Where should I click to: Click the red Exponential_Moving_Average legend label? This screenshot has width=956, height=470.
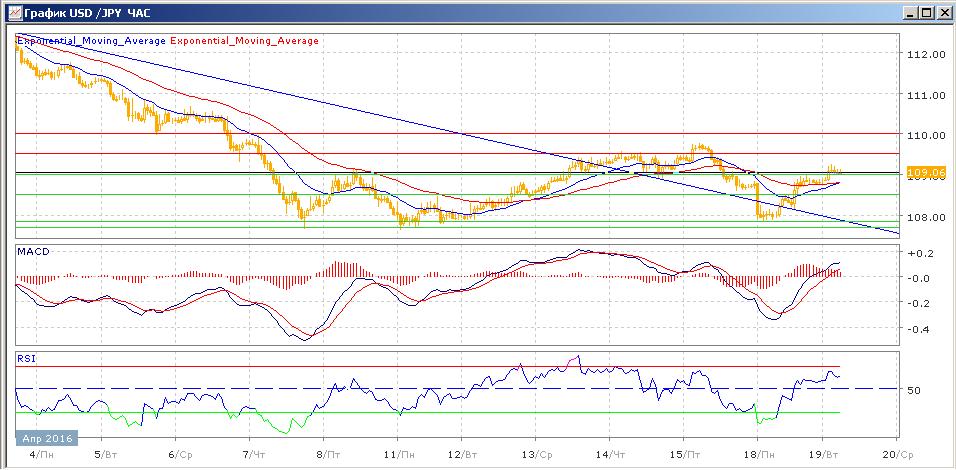point(245,41)
